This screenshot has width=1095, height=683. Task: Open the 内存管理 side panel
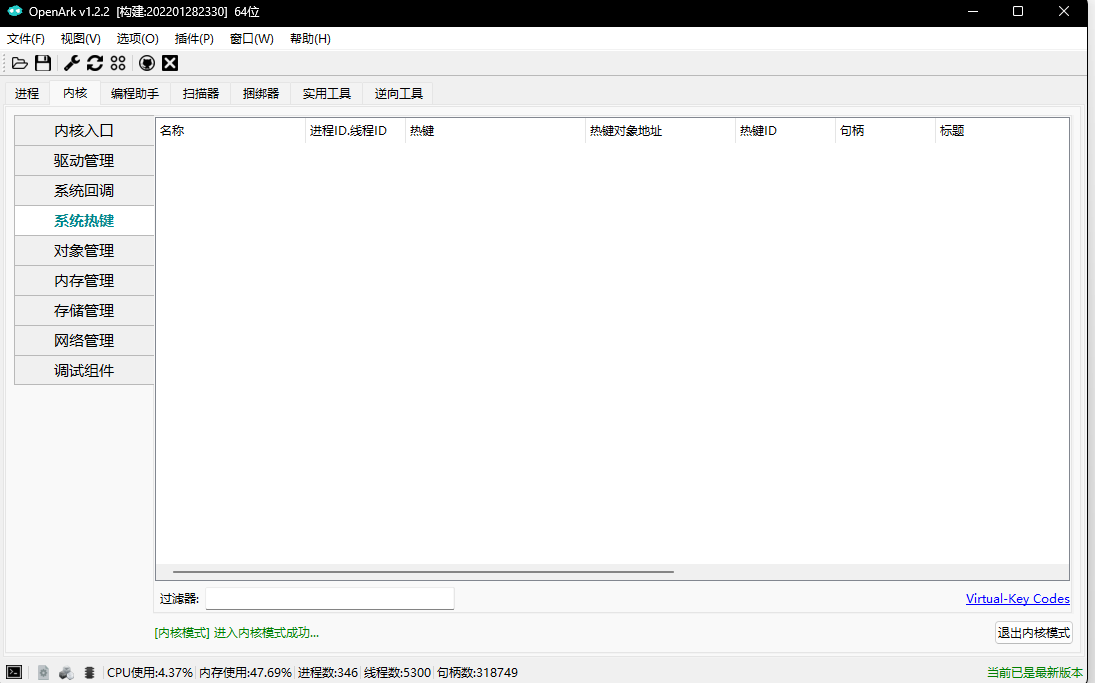(x=84, y=281)
